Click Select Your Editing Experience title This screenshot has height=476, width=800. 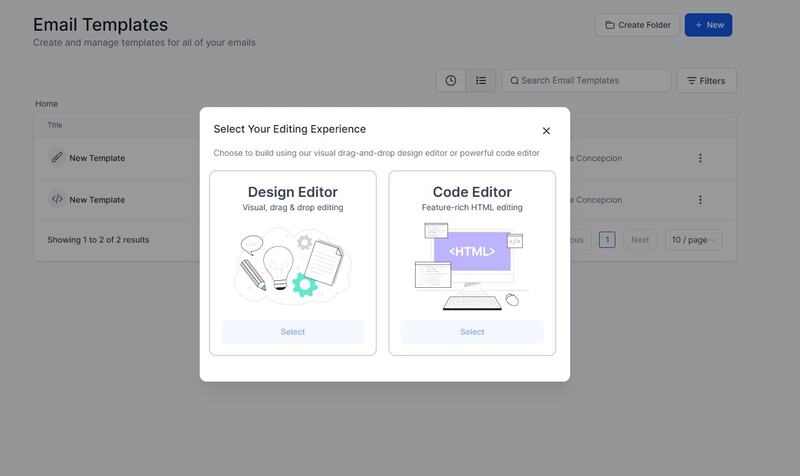(x=289, y=129)
